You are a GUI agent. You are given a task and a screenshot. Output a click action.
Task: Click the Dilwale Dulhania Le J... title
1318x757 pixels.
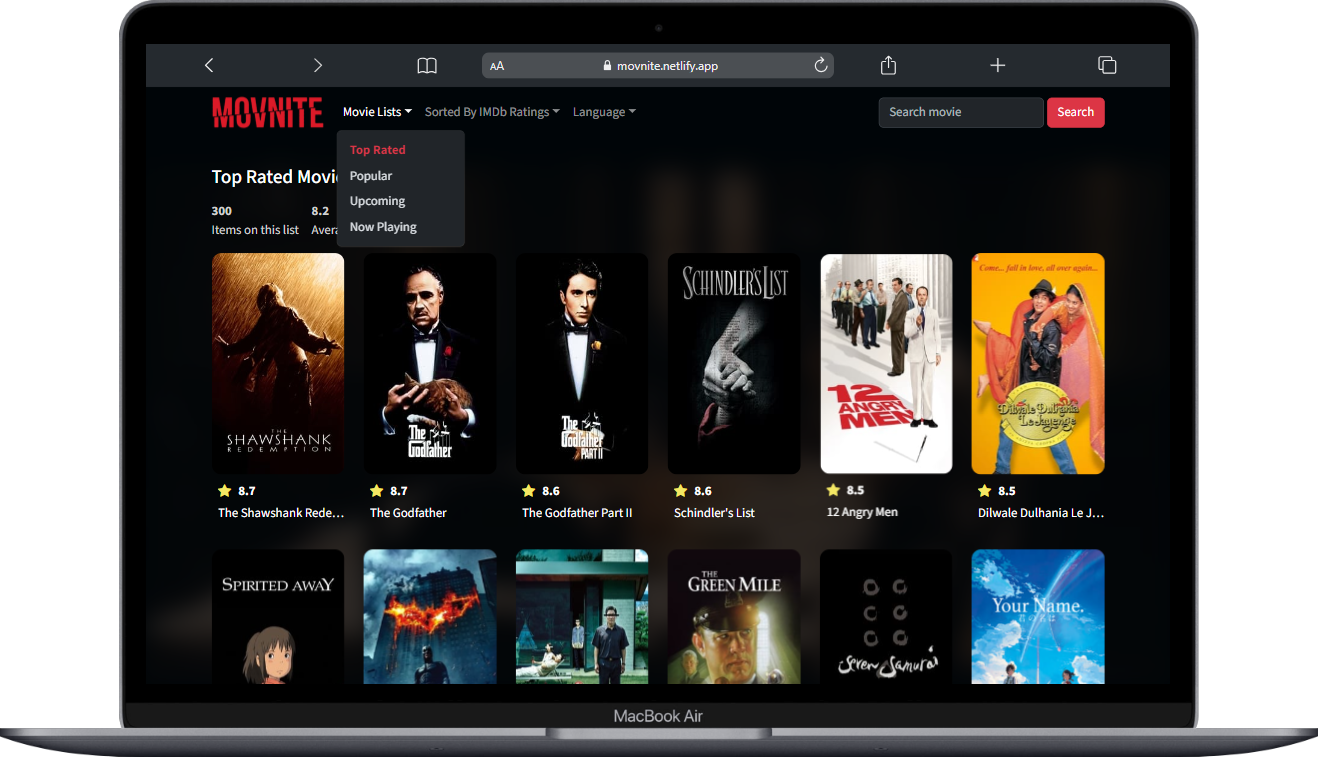click(1041, 513)
